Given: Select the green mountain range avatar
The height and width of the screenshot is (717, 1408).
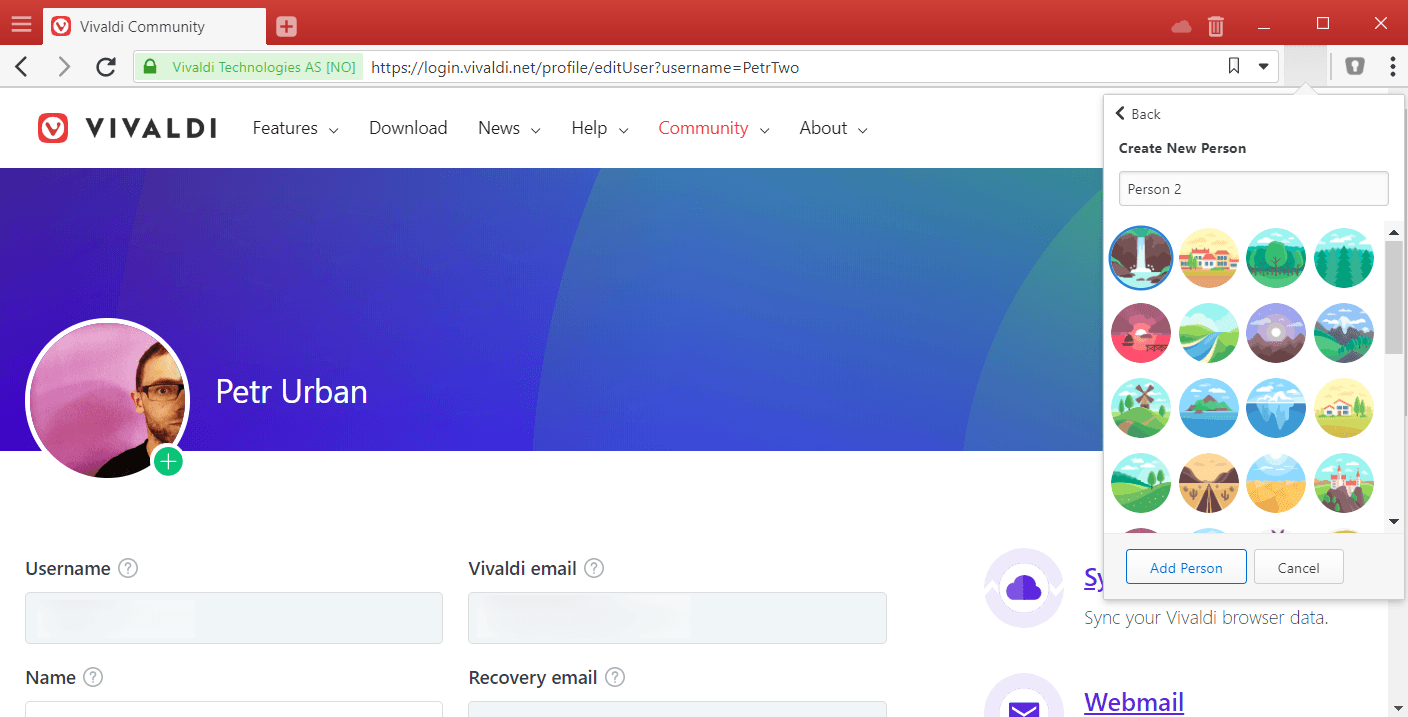Looking at the screenshot, I should 1344,333.
